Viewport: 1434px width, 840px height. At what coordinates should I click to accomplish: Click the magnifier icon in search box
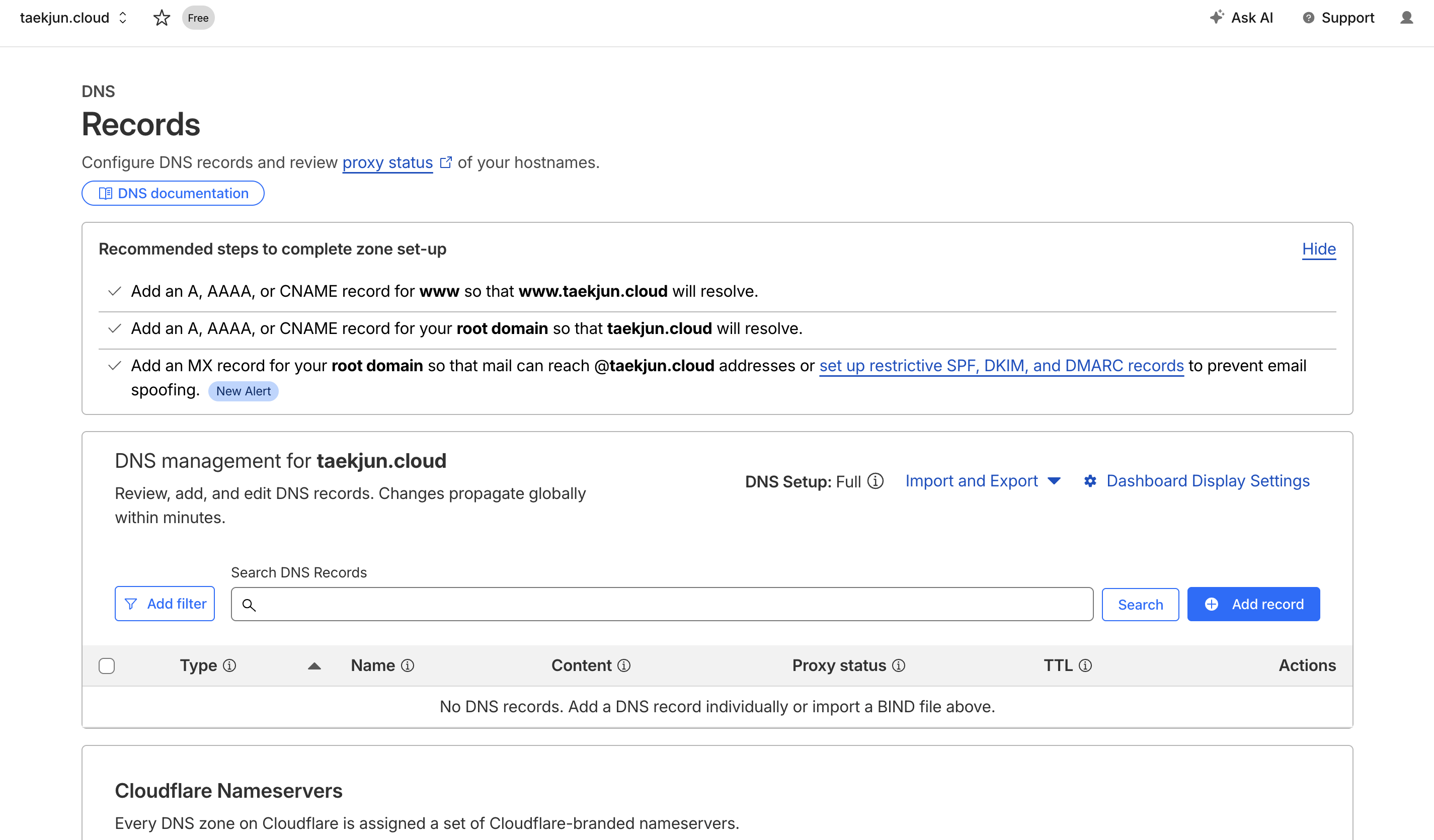click(x=249, y=605)
